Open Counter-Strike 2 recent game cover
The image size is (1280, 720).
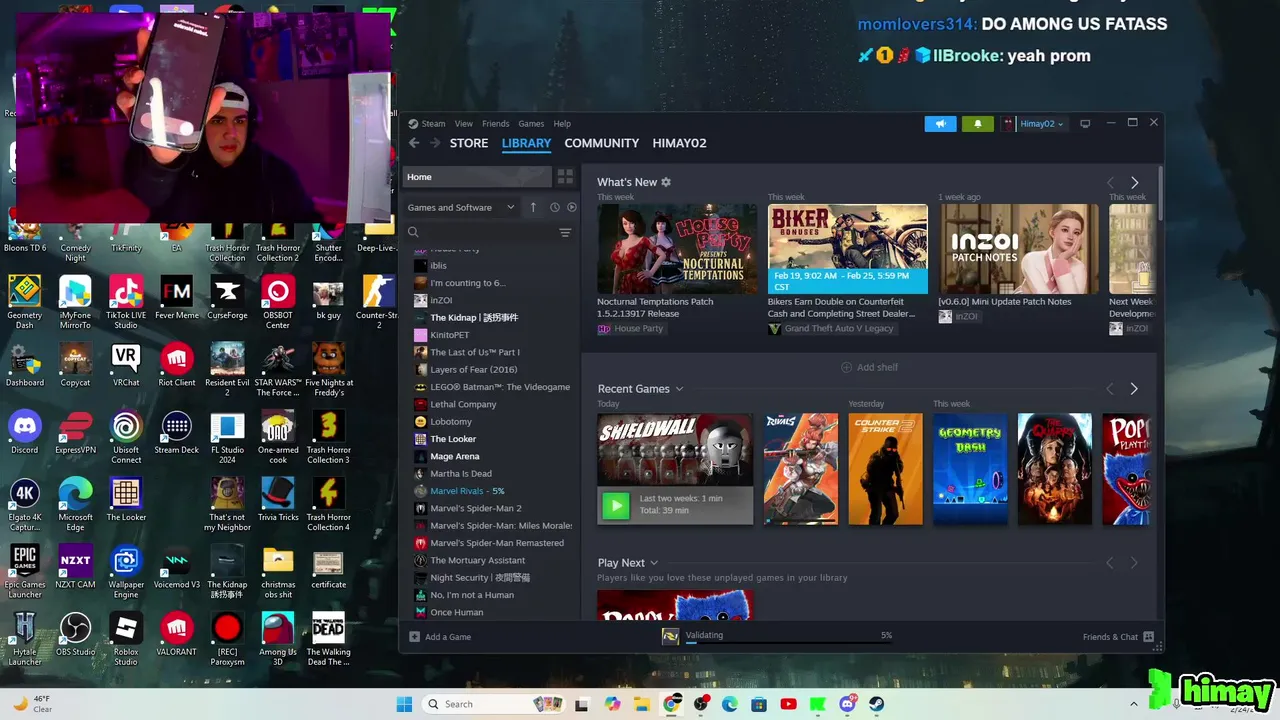click(x=886, y=469)
